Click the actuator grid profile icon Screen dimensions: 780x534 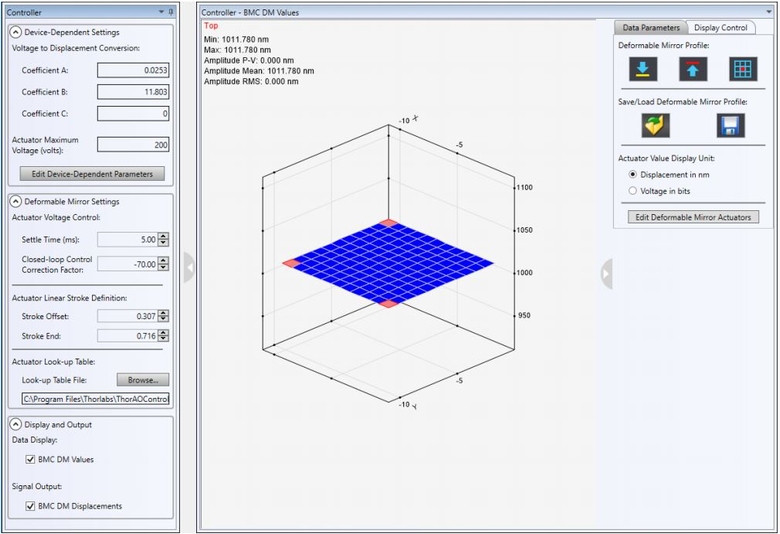point(742,69)
